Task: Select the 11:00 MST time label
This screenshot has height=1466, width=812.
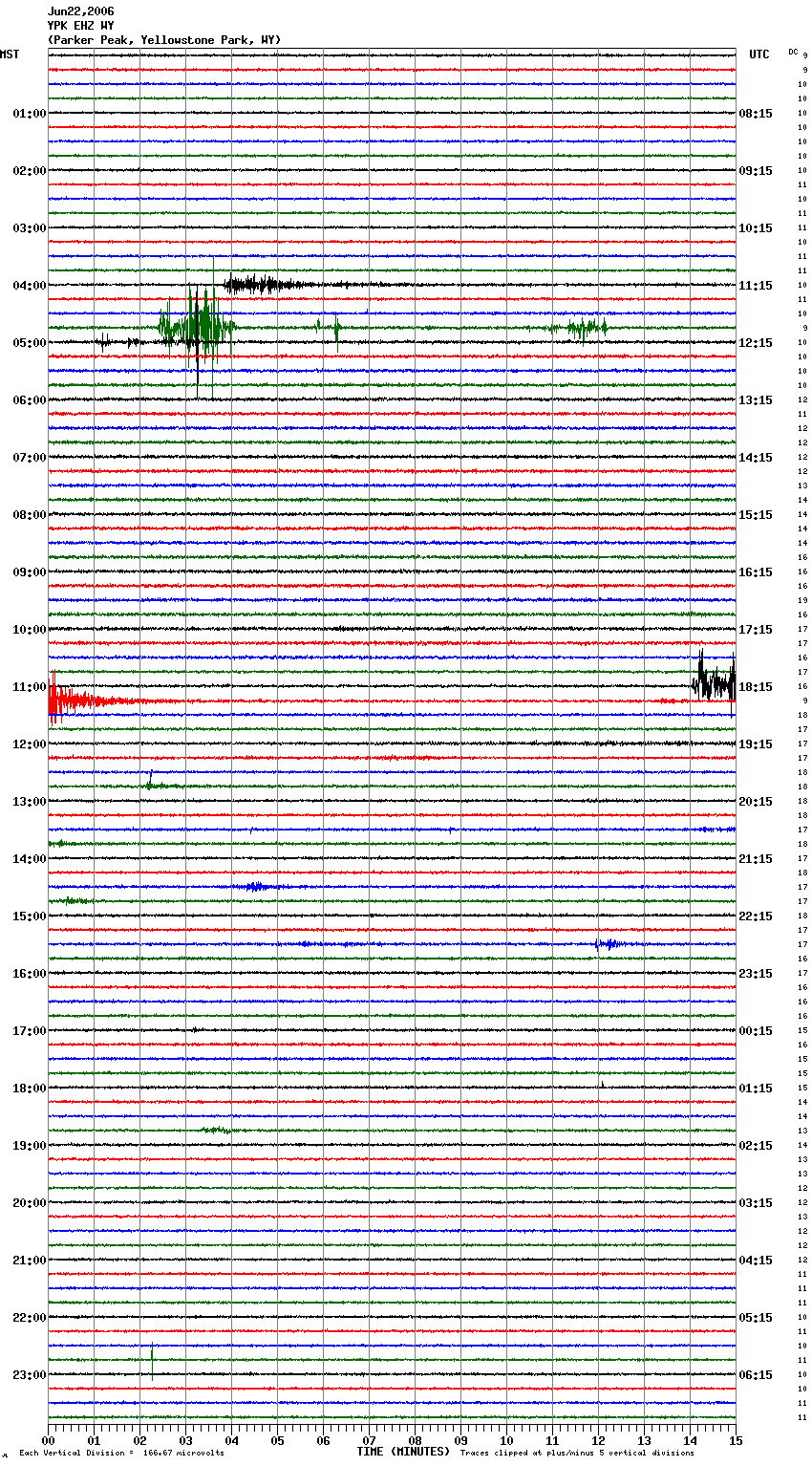Action: 30,687
